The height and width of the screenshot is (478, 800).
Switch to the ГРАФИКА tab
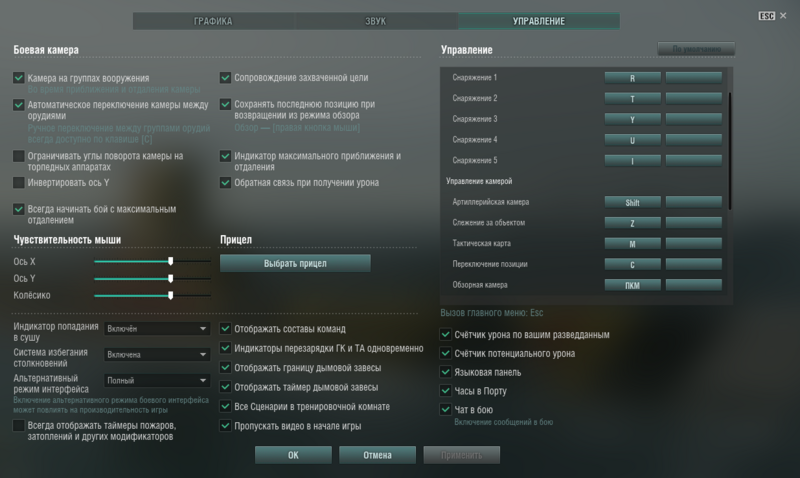(x=213, y=21)
